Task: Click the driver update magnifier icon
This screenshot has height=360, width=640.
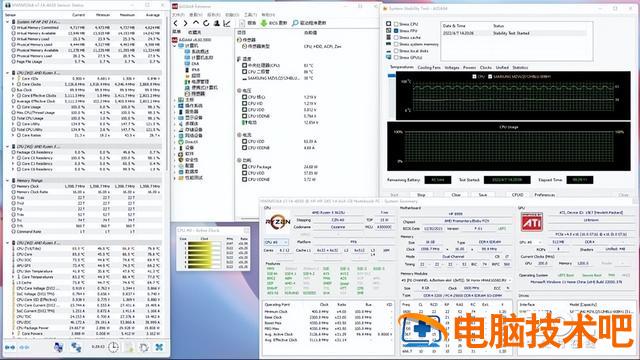Action: point(295,23)
